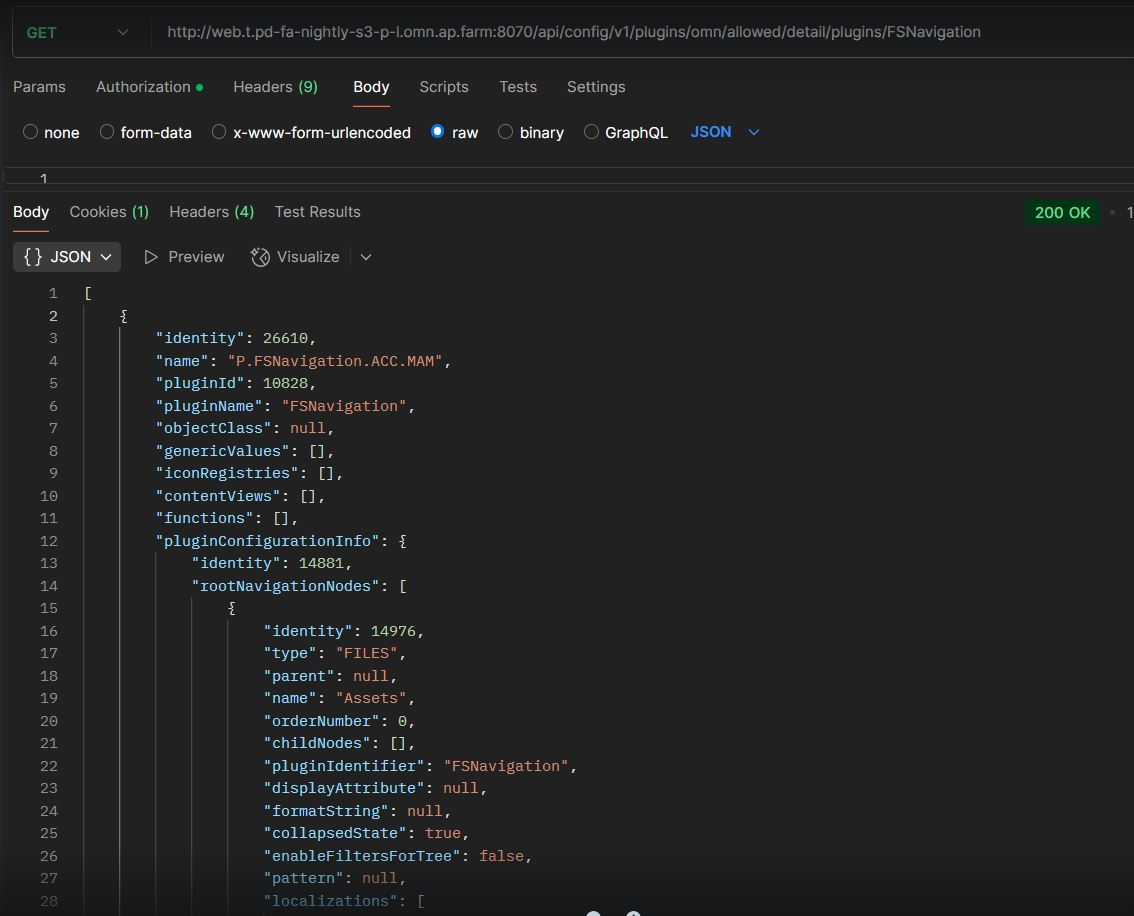Open the GET method dropdown
The width and height of the screenshot is (1134, 916).
[x=78, y=32]
